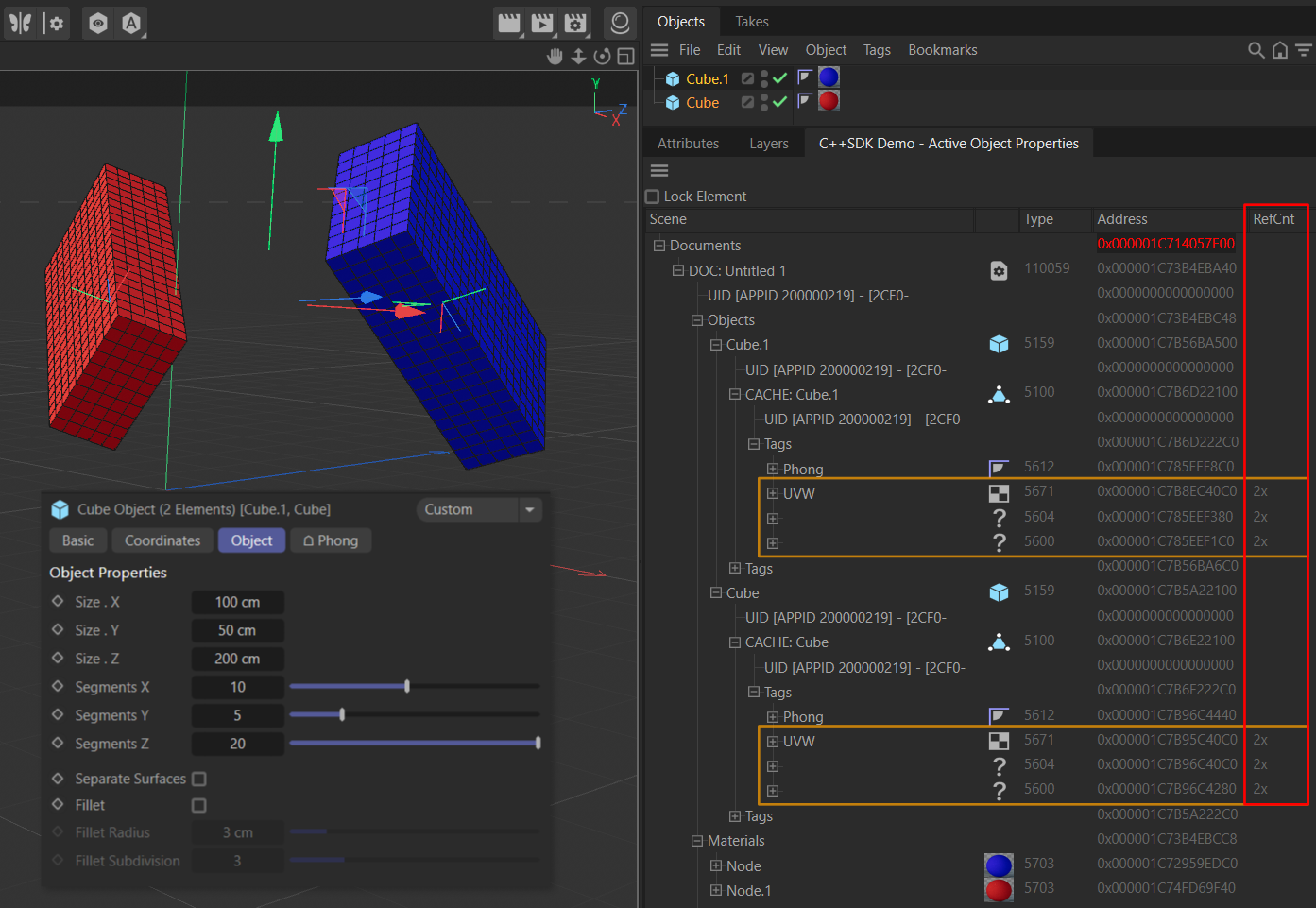
Task: Switch to the Takes tab
Action: 751,21
